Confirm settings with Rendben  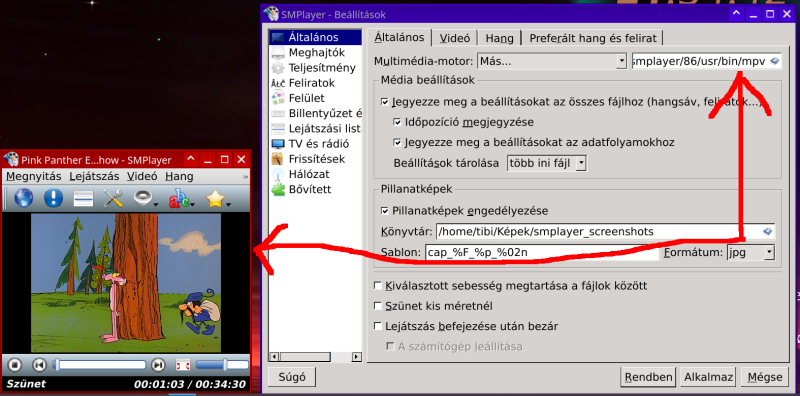(x=648, y=377)
